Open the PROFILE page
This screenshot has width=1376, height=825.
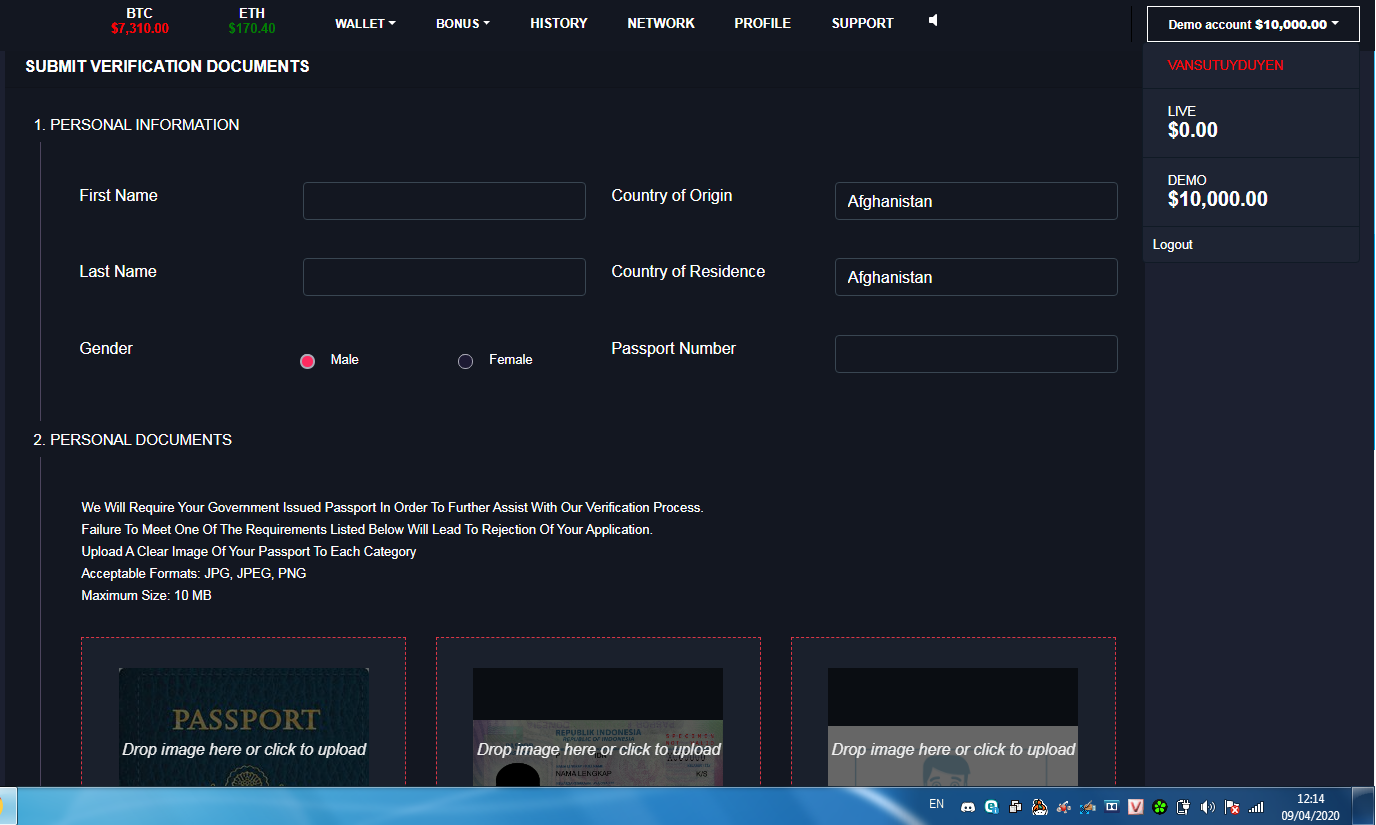coord(763,23)
